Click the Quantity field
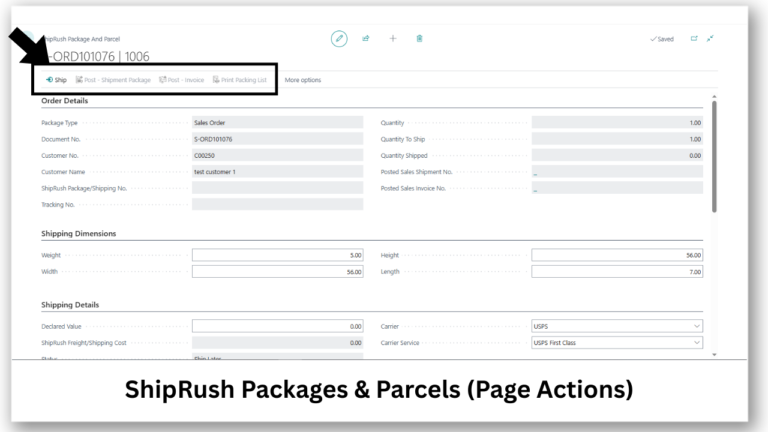 [x=617, y=122]
